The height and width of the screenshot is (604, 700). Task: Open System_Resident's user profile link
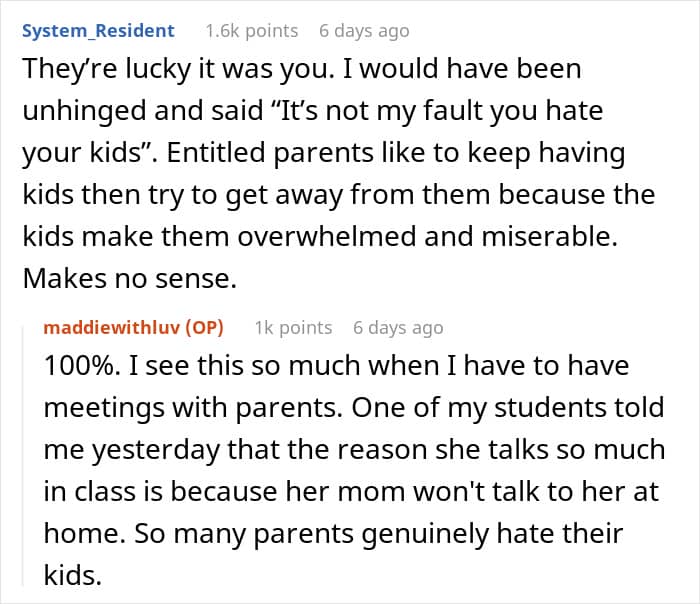coord(98,31)
